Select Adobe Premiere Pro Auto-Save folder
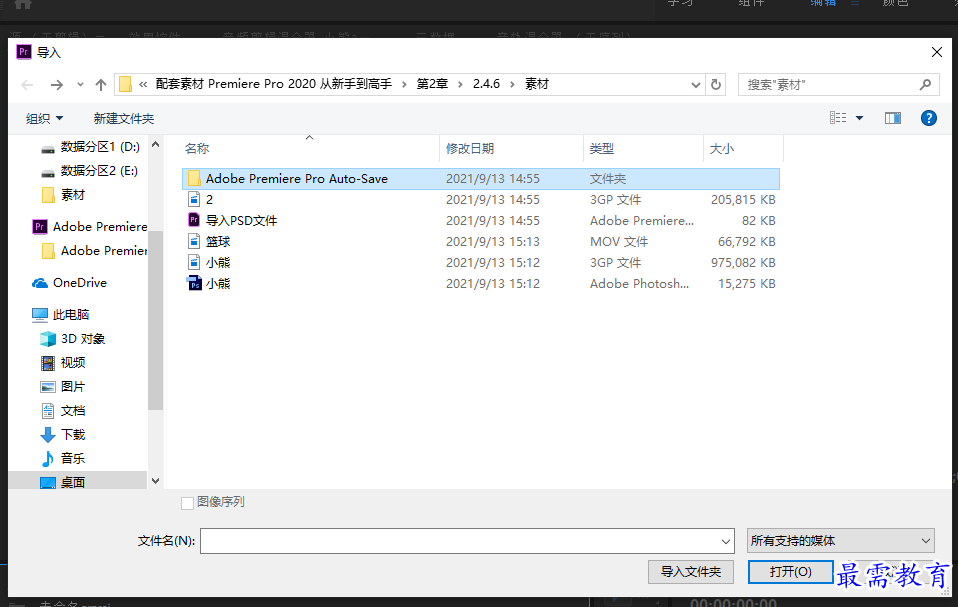The height and width of the screenshot is (607, 958). pos(481,179)
